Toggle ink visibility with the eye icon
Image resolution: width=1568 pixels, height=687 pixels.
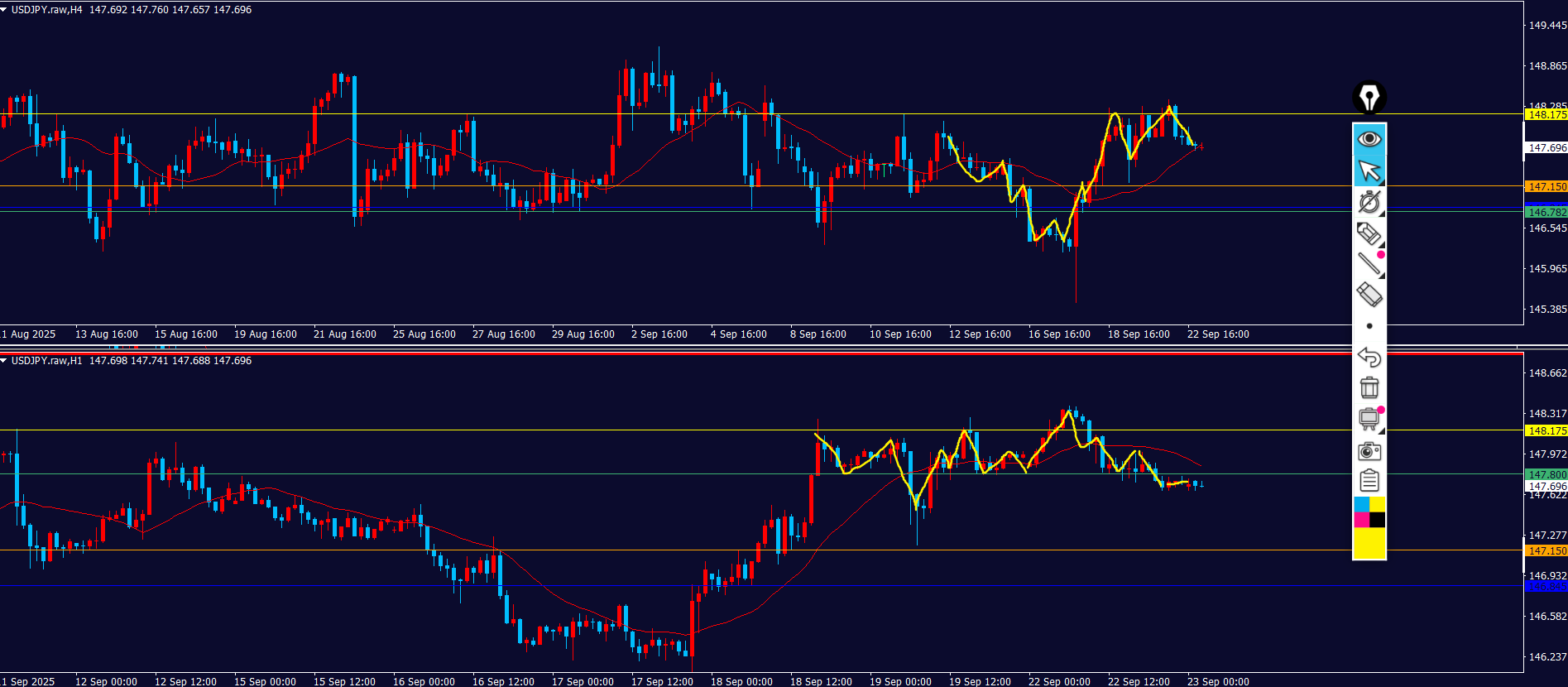pyautogui.click(x=1369, y=138)
